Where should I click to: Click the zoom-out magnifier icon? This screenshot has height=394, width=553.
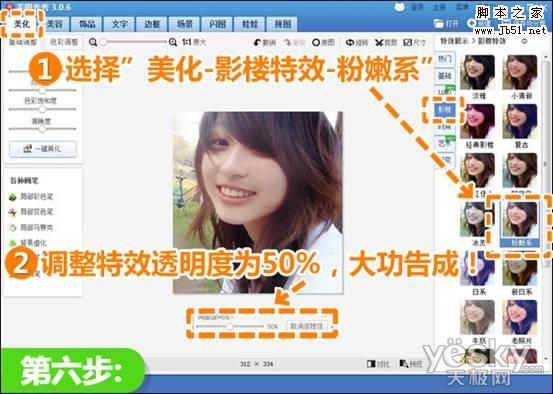coord(93,42)
